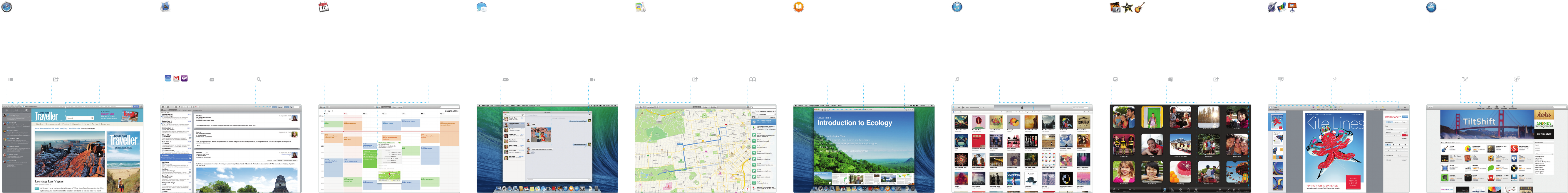Open the blue iTunes icon
Image resolution: width=1568 pixels, height=193 pixels.
point(957,7)
